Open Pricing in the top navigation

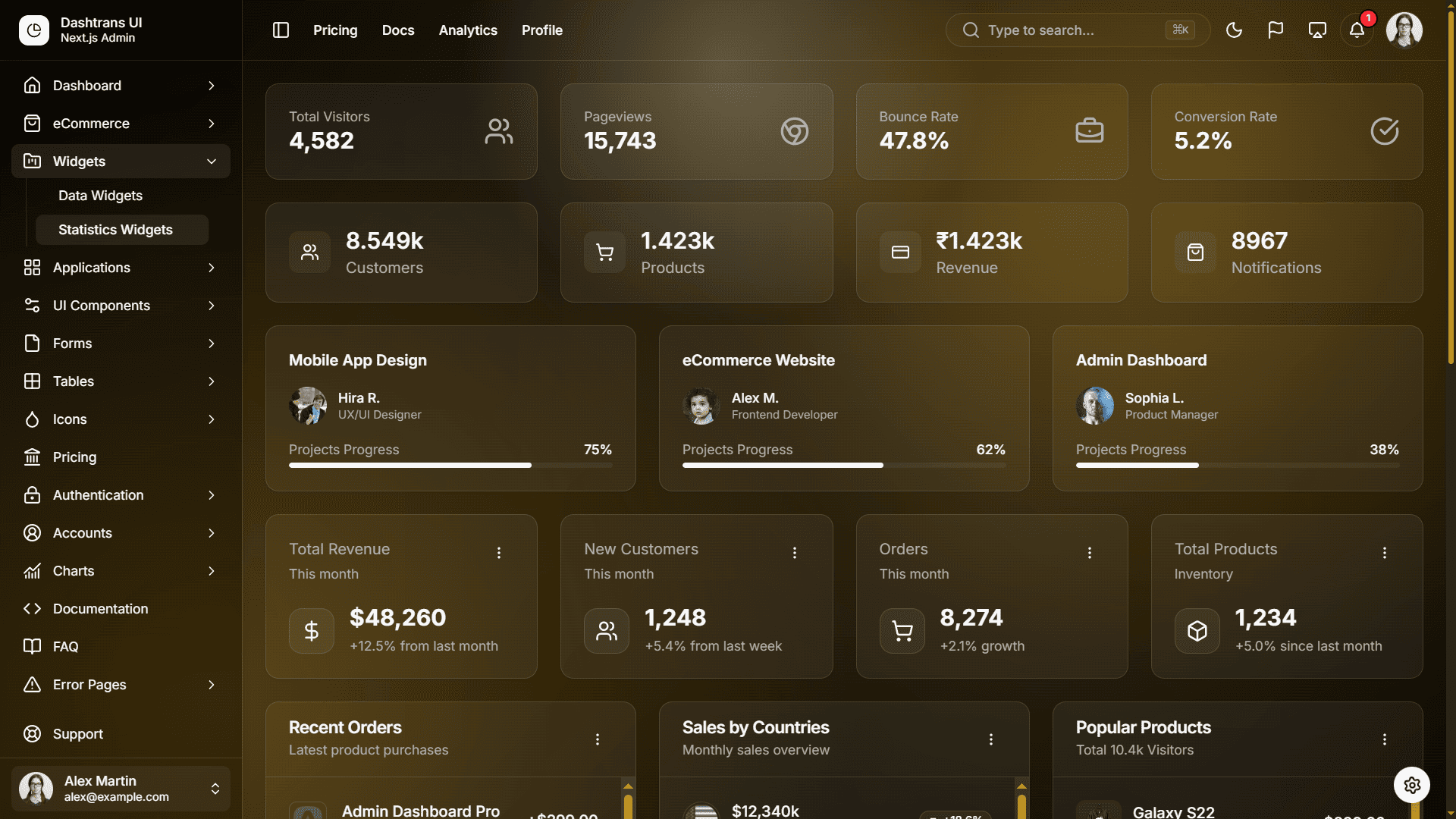click(335, 30)
